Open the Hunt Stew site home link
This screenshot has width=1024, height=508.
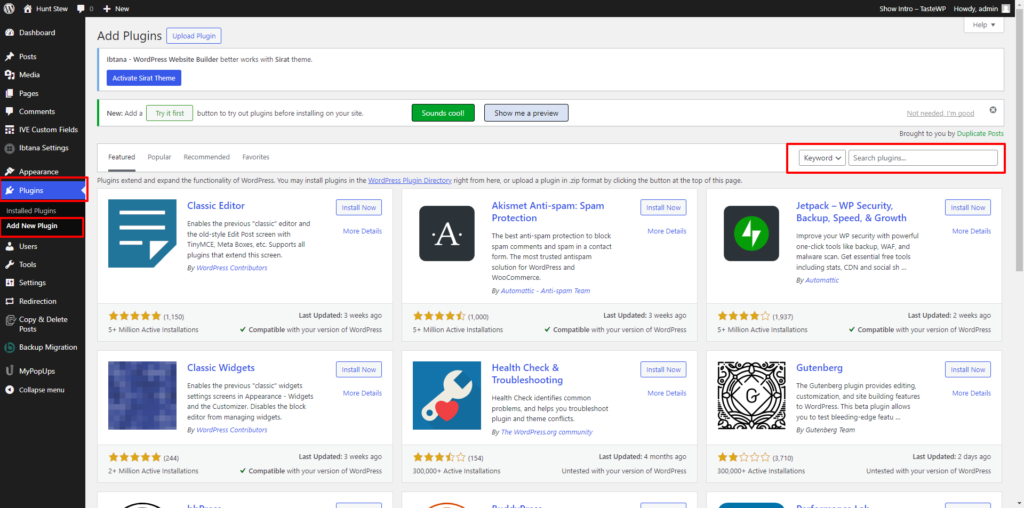[x=45, y=8]
